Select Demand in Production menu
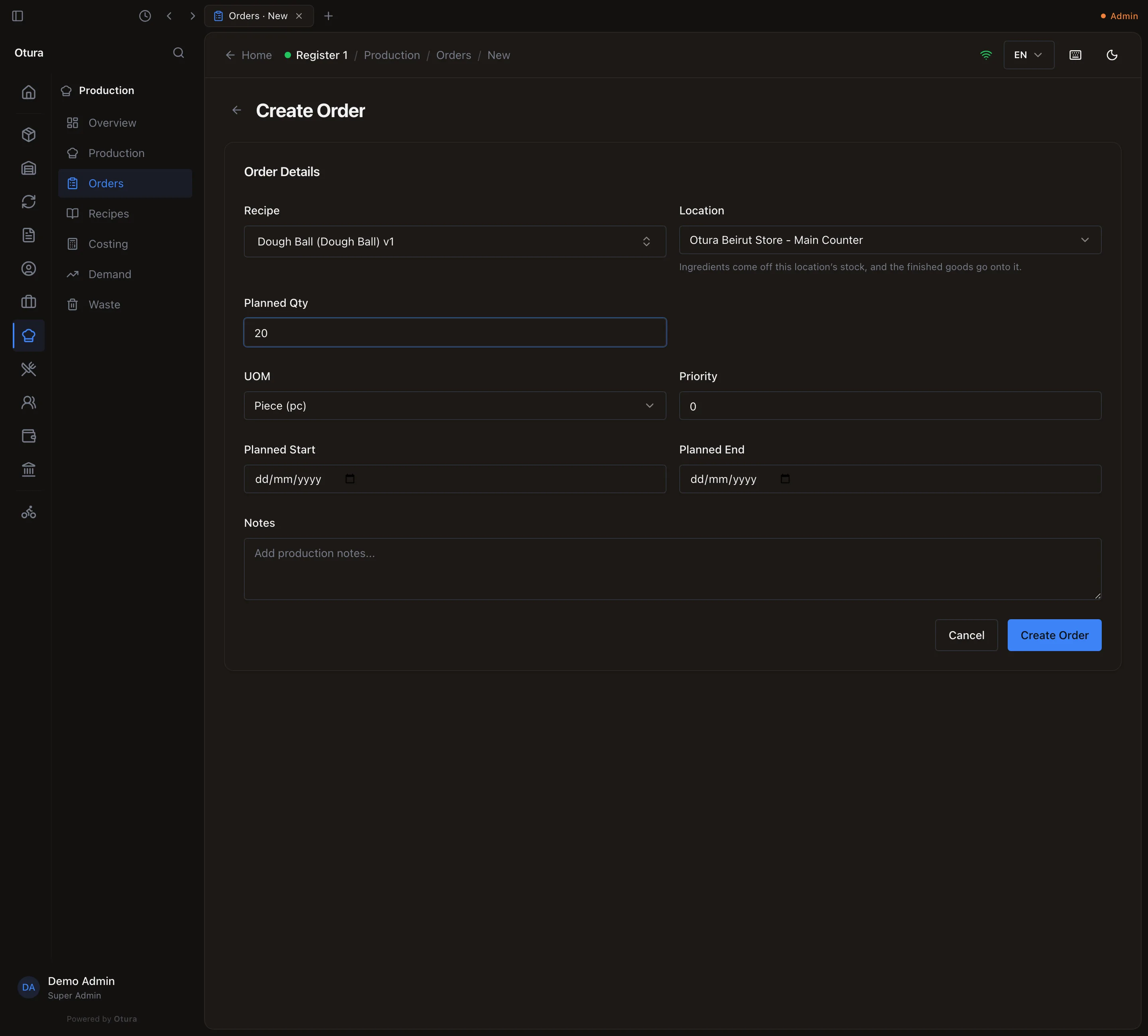The height and width of the screenshot is (1036, 1148). pos(125,275)
